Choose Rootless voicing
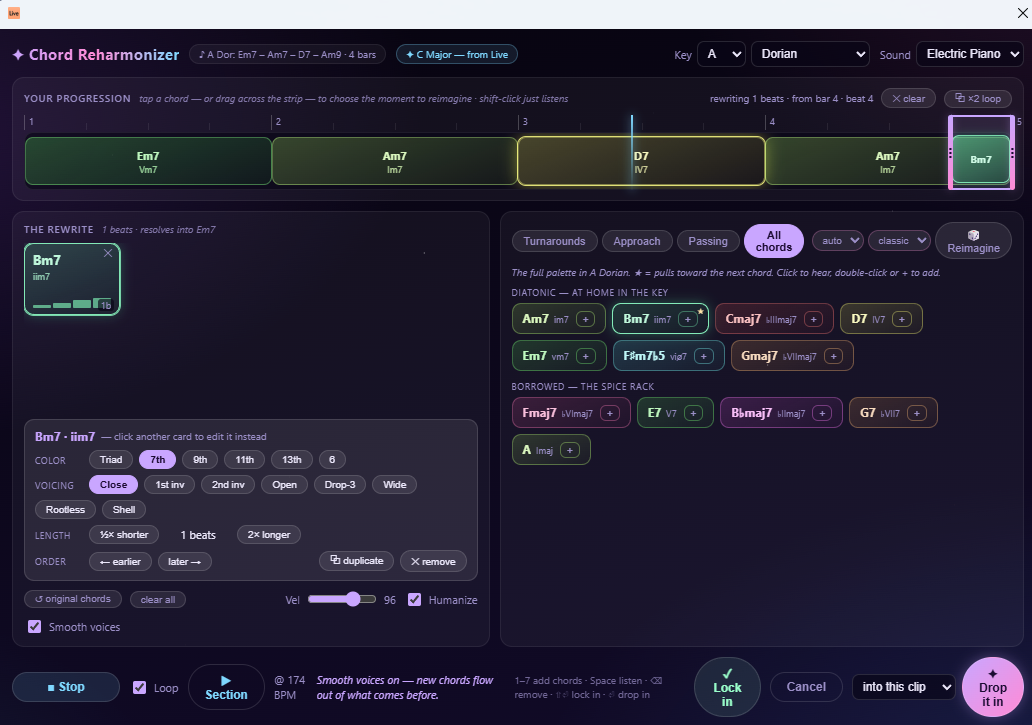1032x725 pixels. click(65, 510)
